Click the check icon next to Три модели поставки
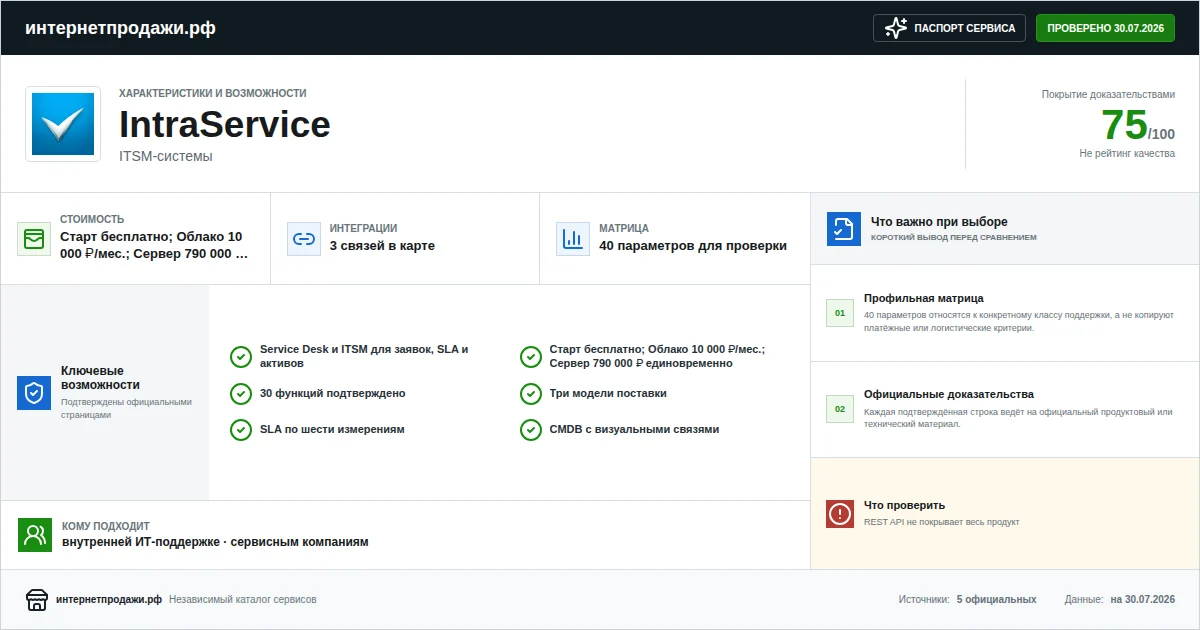Screen dimensions: 1200x630 [531, 393]
